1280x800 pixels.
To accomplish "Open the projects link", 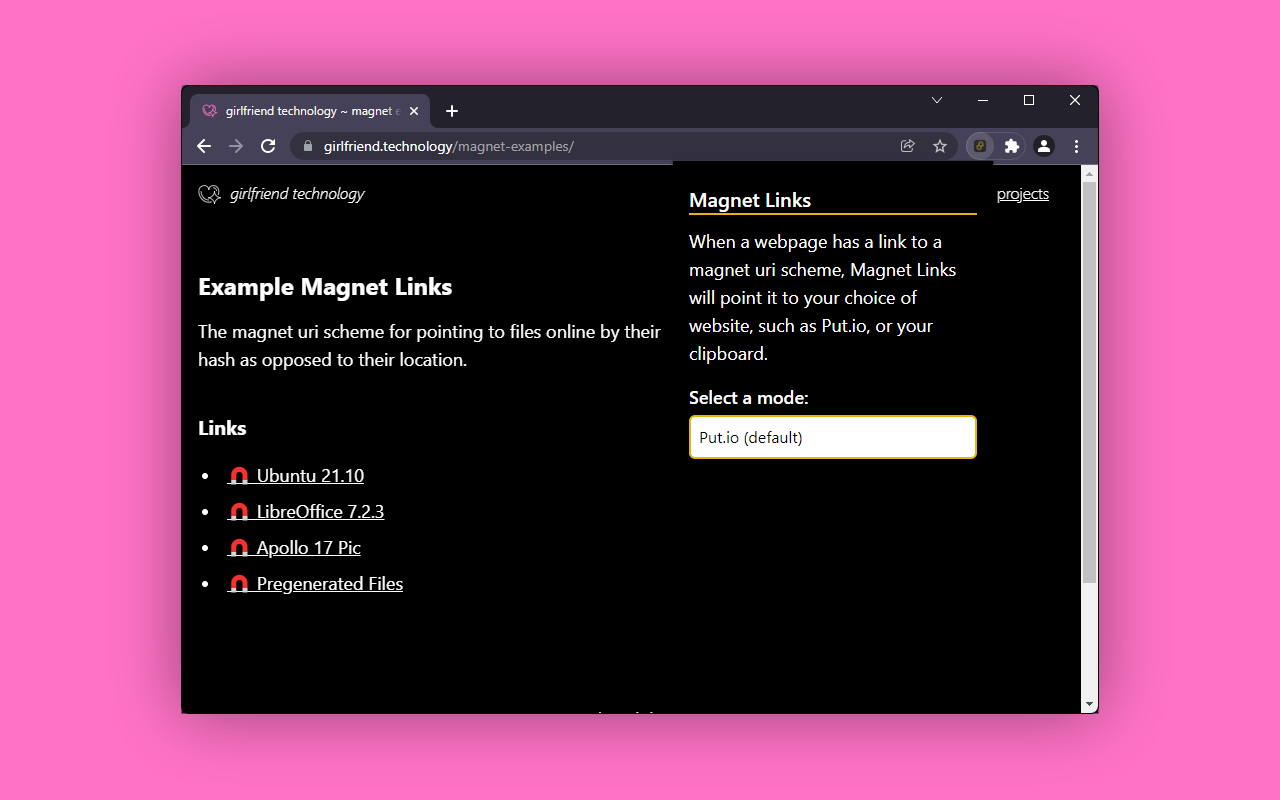I will [x=1022, y=193].
